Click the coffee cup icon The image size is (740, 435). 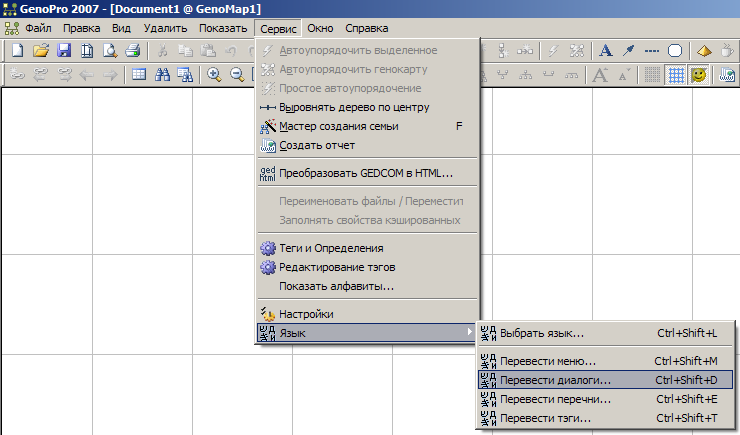coord(728,50)
